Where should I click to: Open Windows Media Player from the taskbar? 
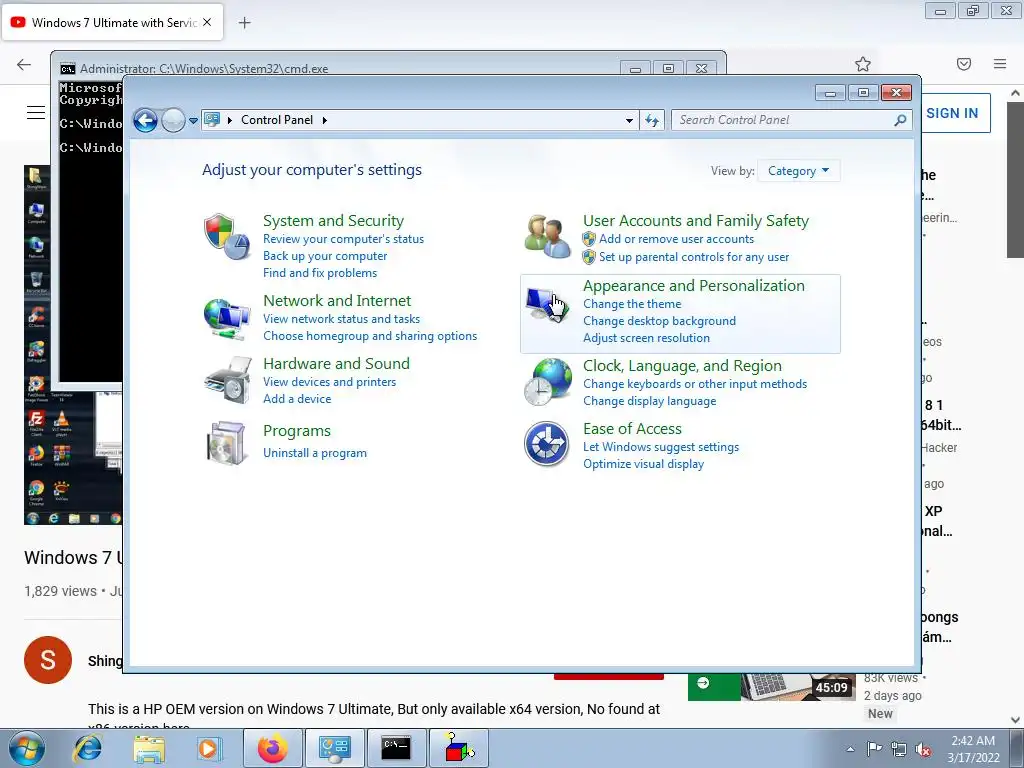tap(209, 748)
